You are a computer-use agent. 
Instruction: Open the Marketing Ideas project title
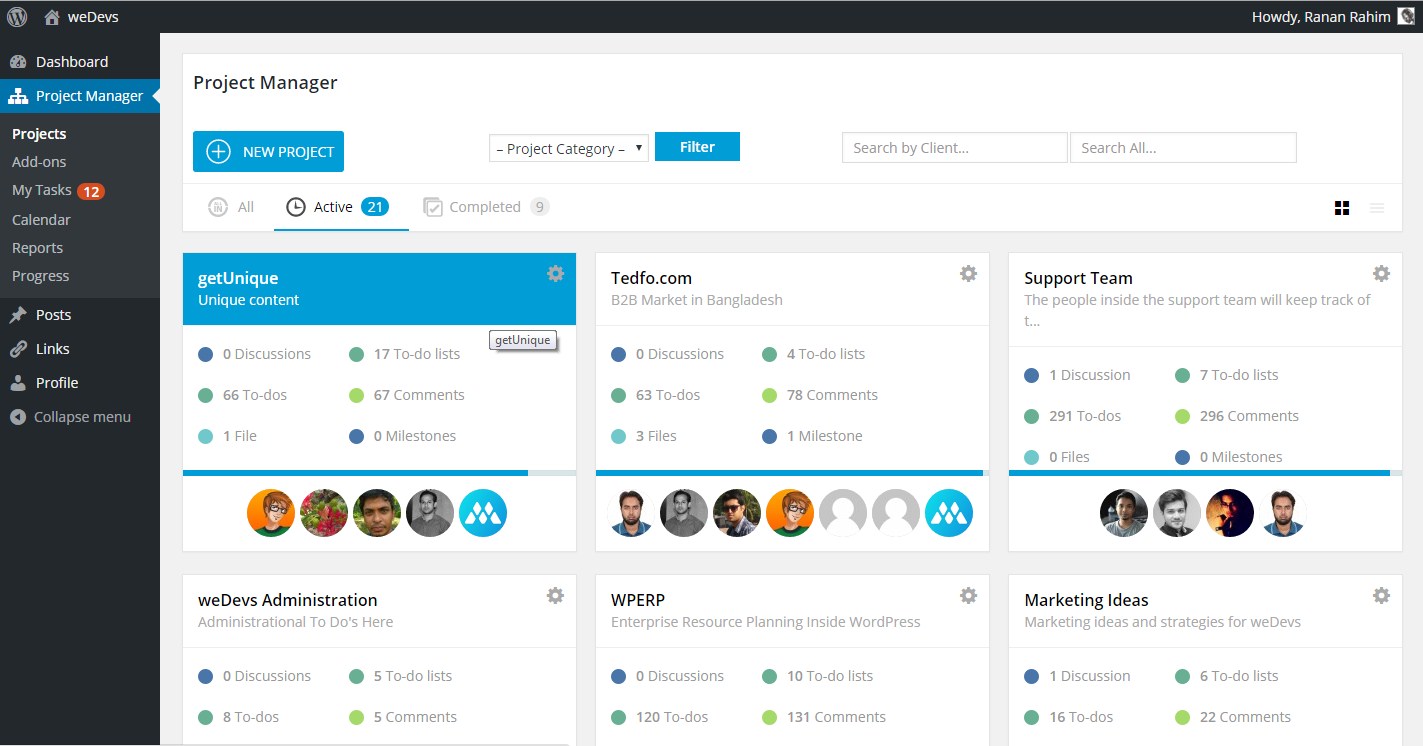(1086, 600)
